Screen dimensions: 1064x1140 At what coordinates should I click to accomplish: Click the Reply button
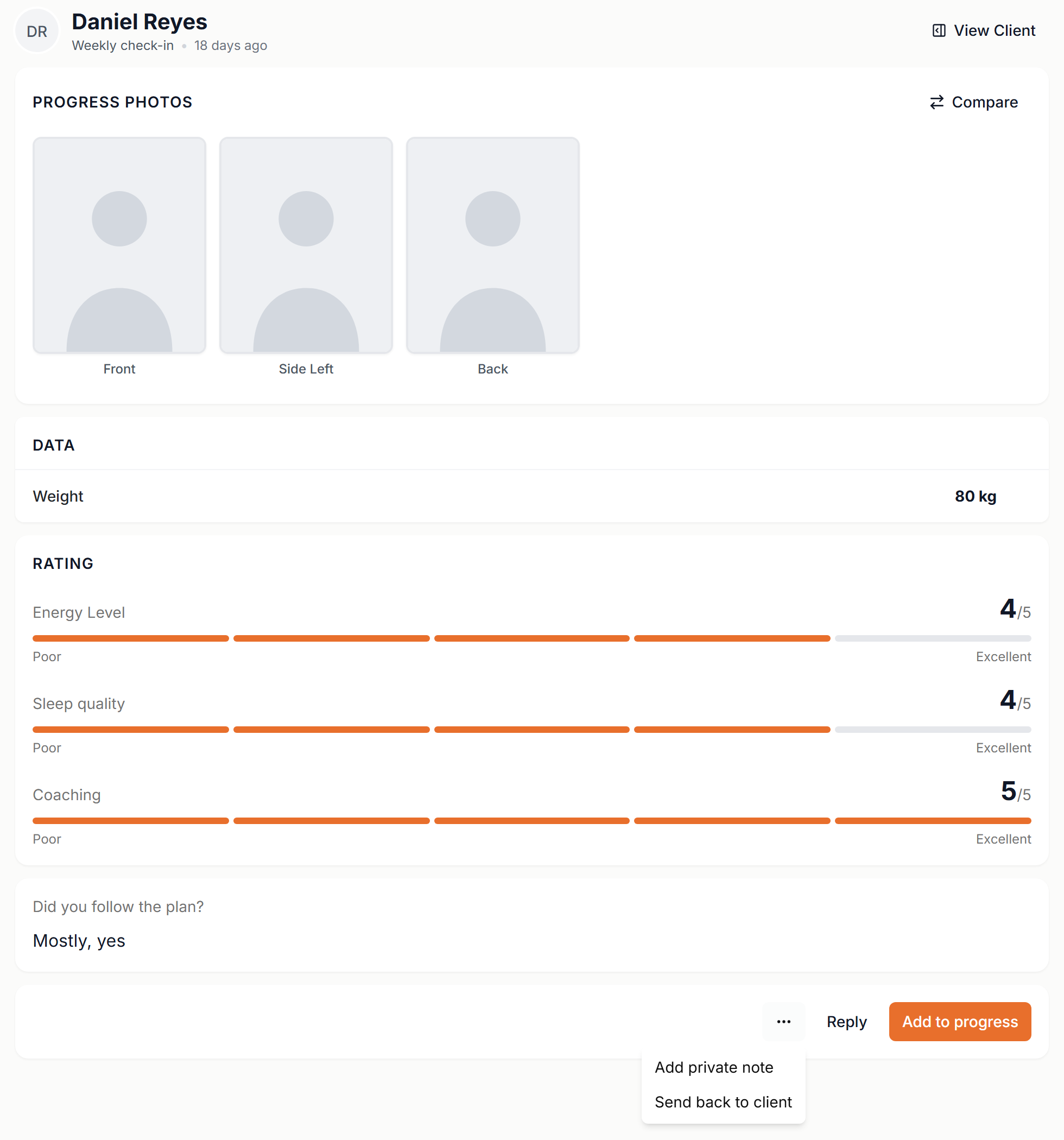click(846, 1021)
